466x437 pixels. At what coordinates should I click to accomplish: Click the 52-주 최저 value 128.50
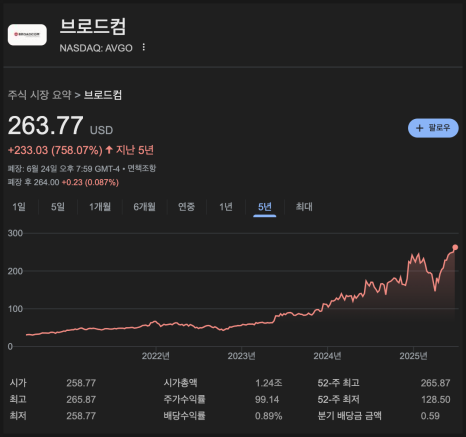(x=436, y=399)
